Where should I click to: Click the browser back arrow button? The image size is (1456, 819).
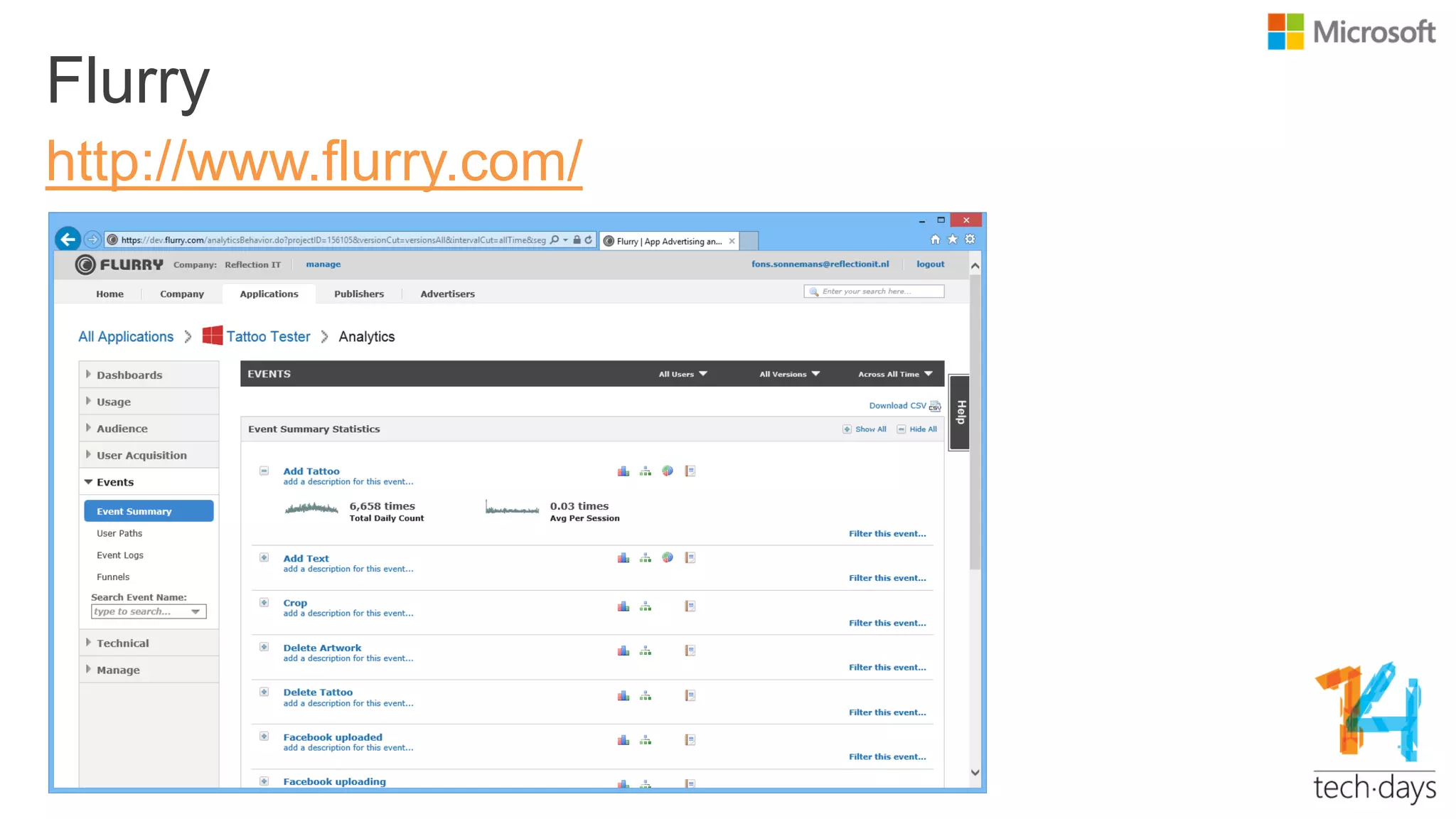[x=68, y=240]
